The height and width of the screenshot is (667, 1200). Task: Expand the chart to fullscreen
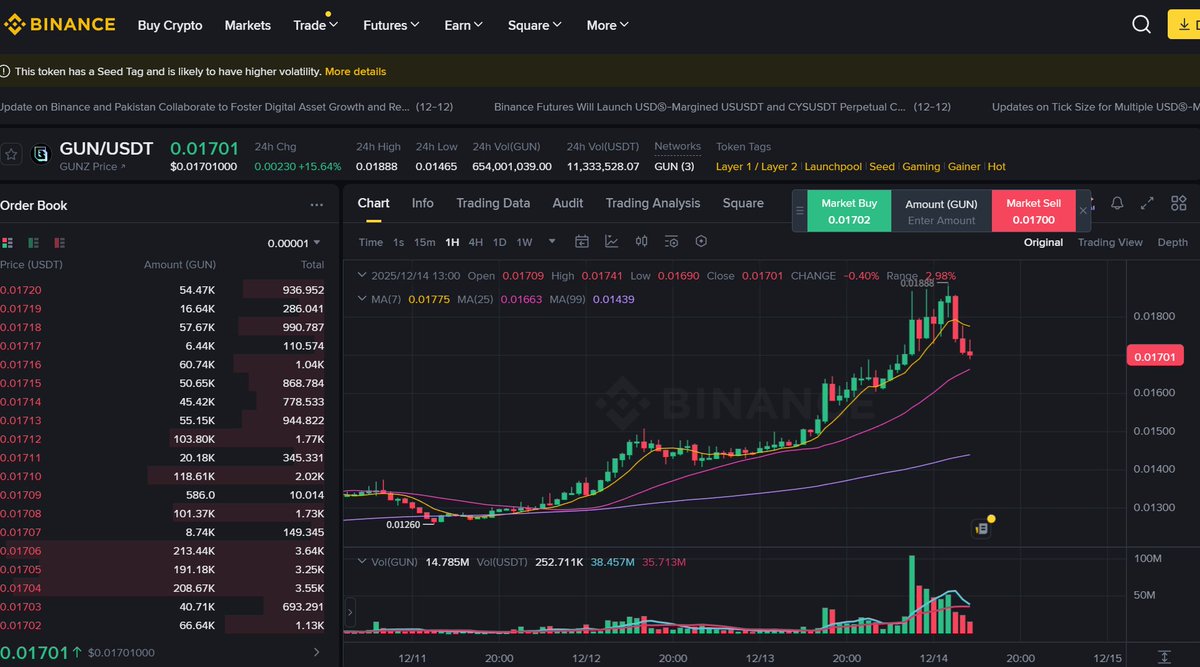coord(1147,203)
